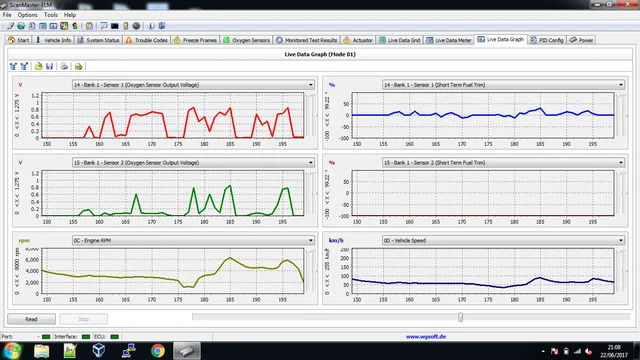Click the Interface status indicator
This screenshot has height=360, width=640.
coord(86,337)
